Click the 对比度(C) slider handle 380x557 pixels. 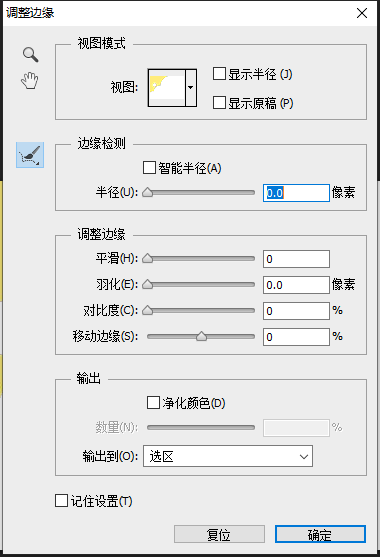click(x=147, y=310)
